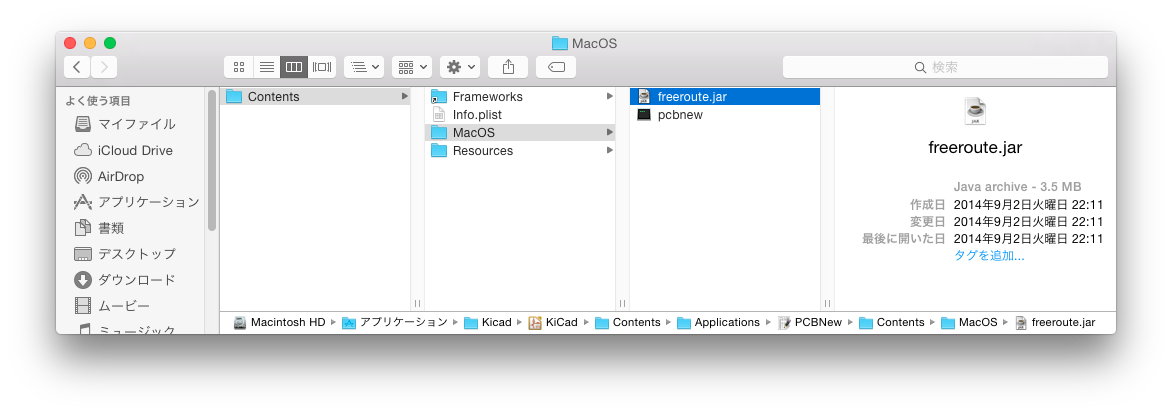1172x414 pixels.
Task: Click the sidebar scrollbar
Action: coord(212,161)
